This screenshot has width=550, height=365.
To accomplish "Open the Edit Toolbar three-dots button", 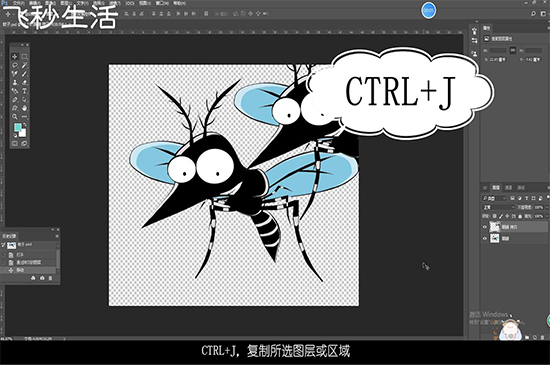I will 25,116.
